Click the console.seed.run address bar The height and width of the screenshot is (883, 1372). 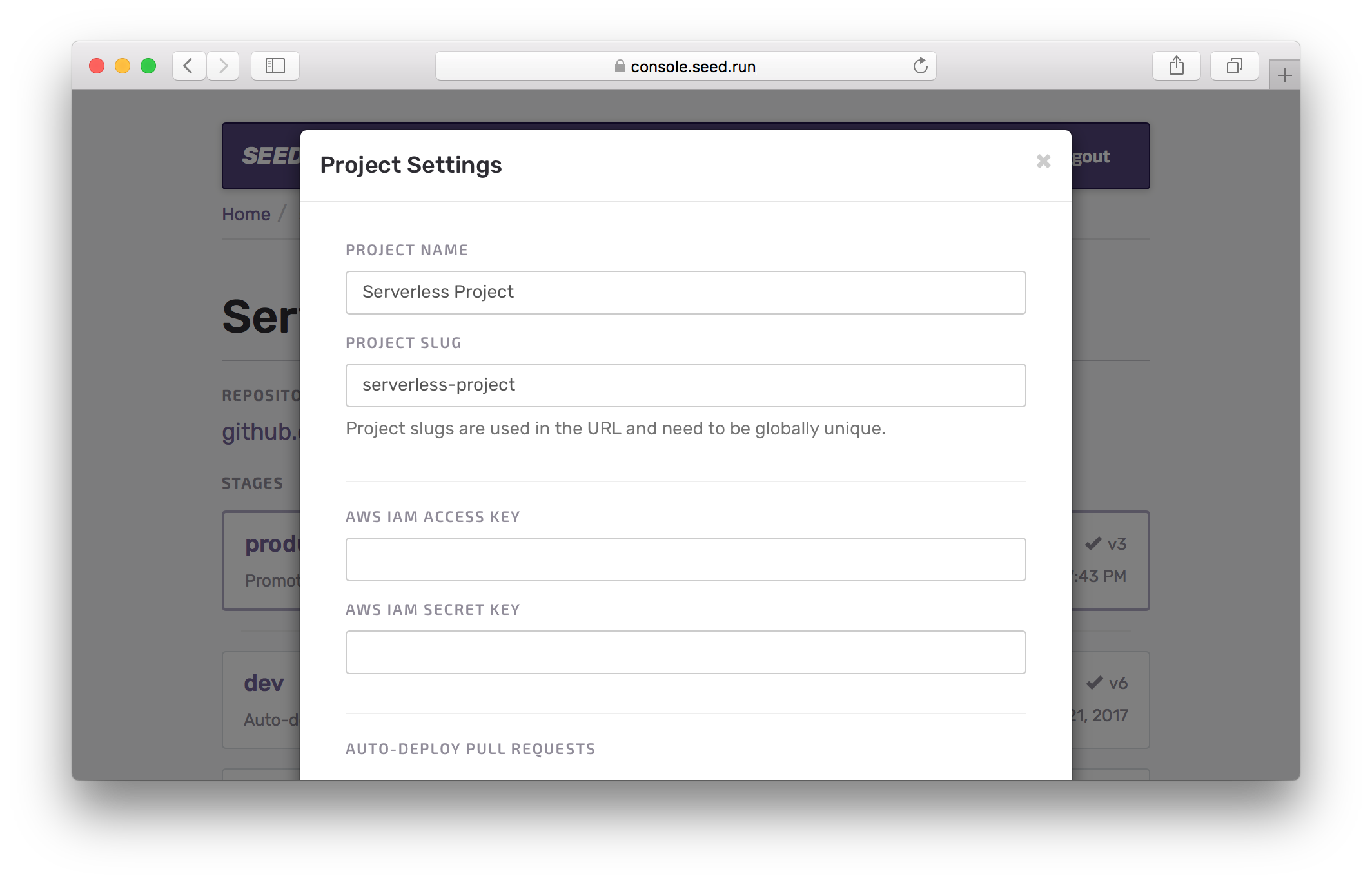tap(685, 66)
